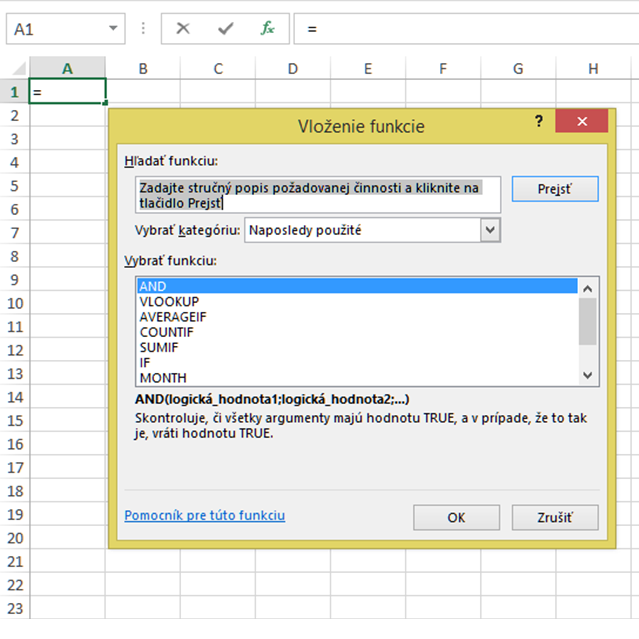Click the Cancel X icon in formula bar
639x639 pixels.
(x=183, y=29)
